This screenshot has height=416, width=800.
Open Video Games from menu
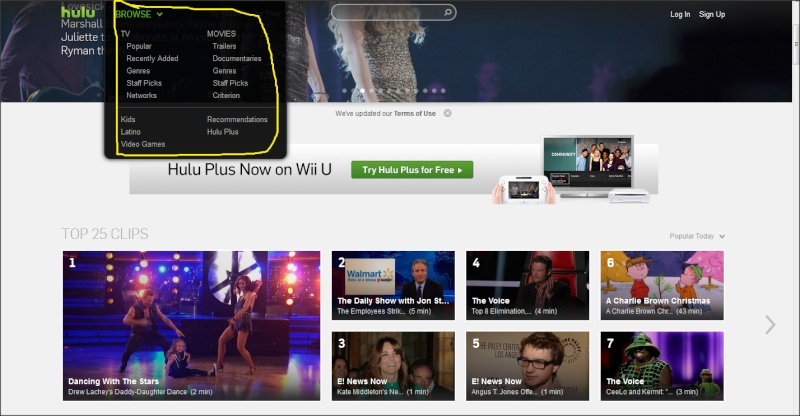[143, 144]
